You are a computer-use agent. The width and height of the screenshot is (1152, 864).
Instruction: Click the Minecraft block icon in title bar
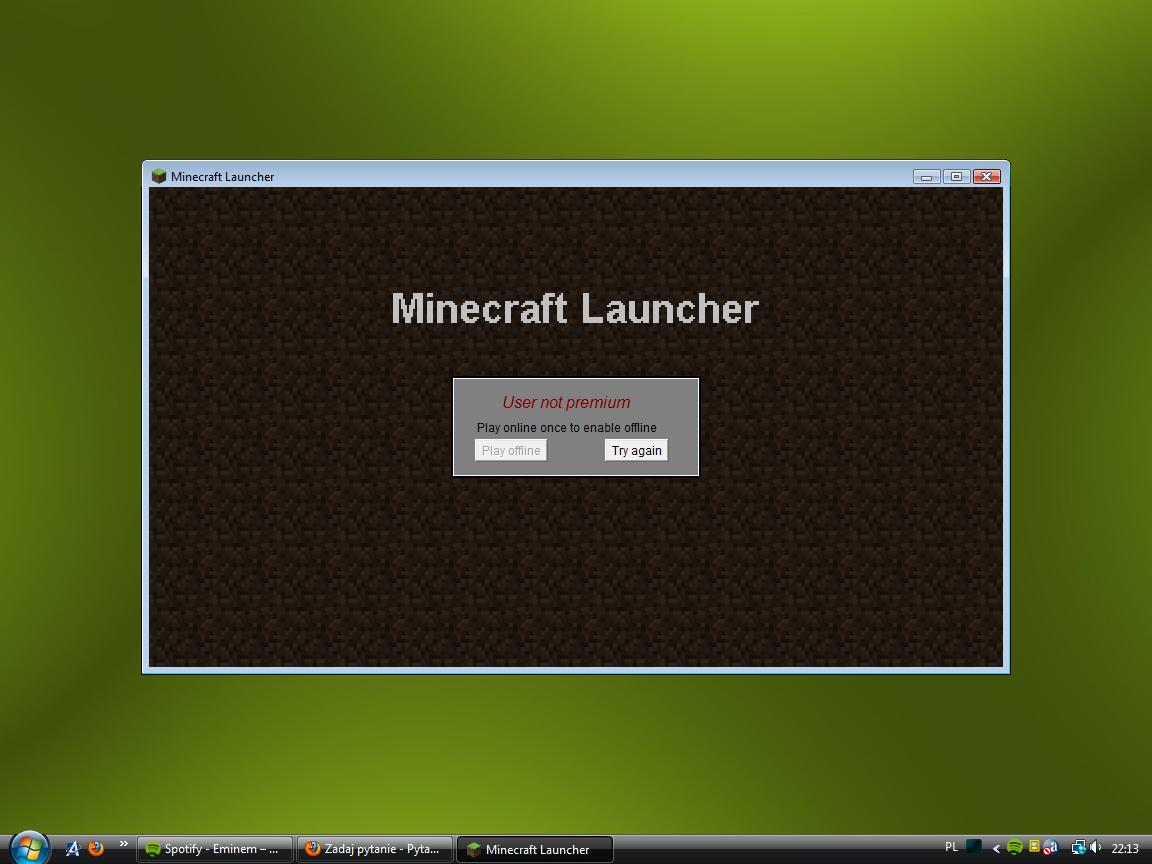(159, 176)
